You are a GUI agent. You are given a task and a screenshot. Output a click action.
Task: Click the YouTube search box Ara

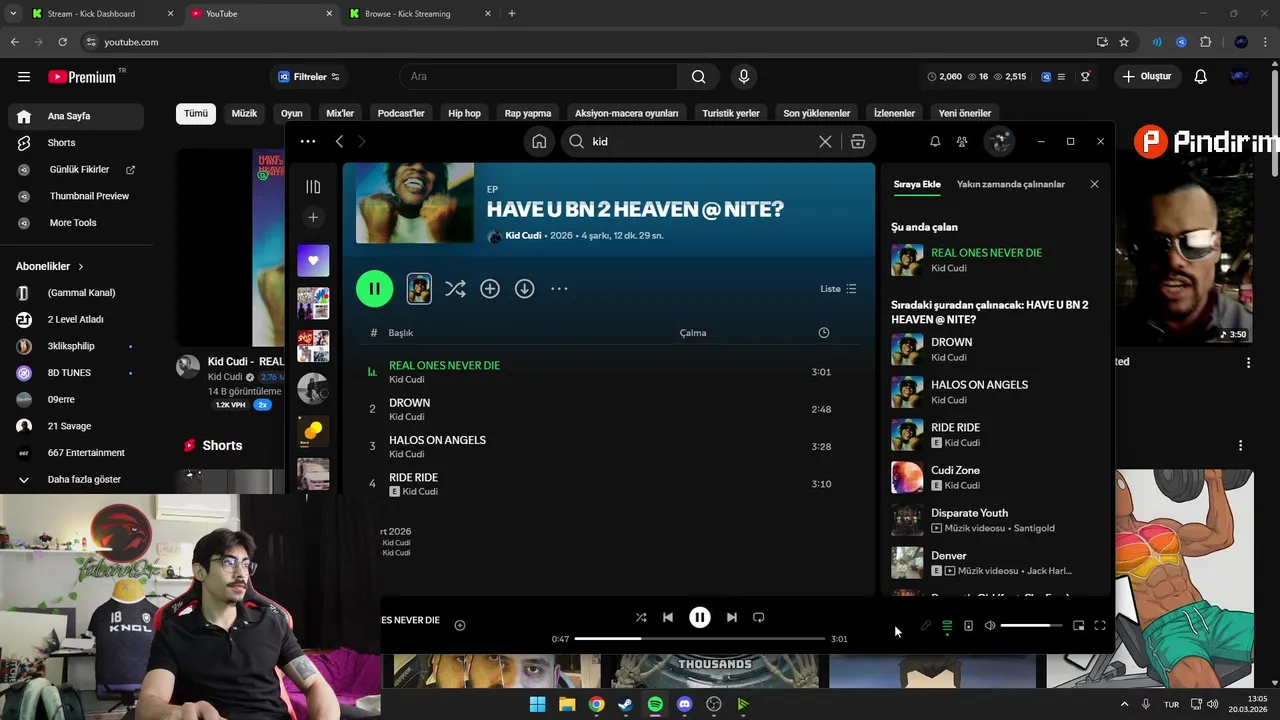click(x=540, y=77)
